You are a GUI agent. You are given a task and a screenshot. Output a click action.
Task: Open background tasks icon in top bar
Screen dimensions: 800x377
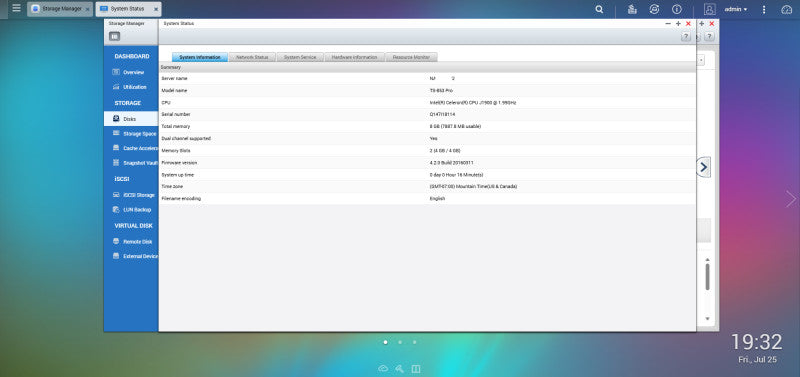tap(632, 9)
